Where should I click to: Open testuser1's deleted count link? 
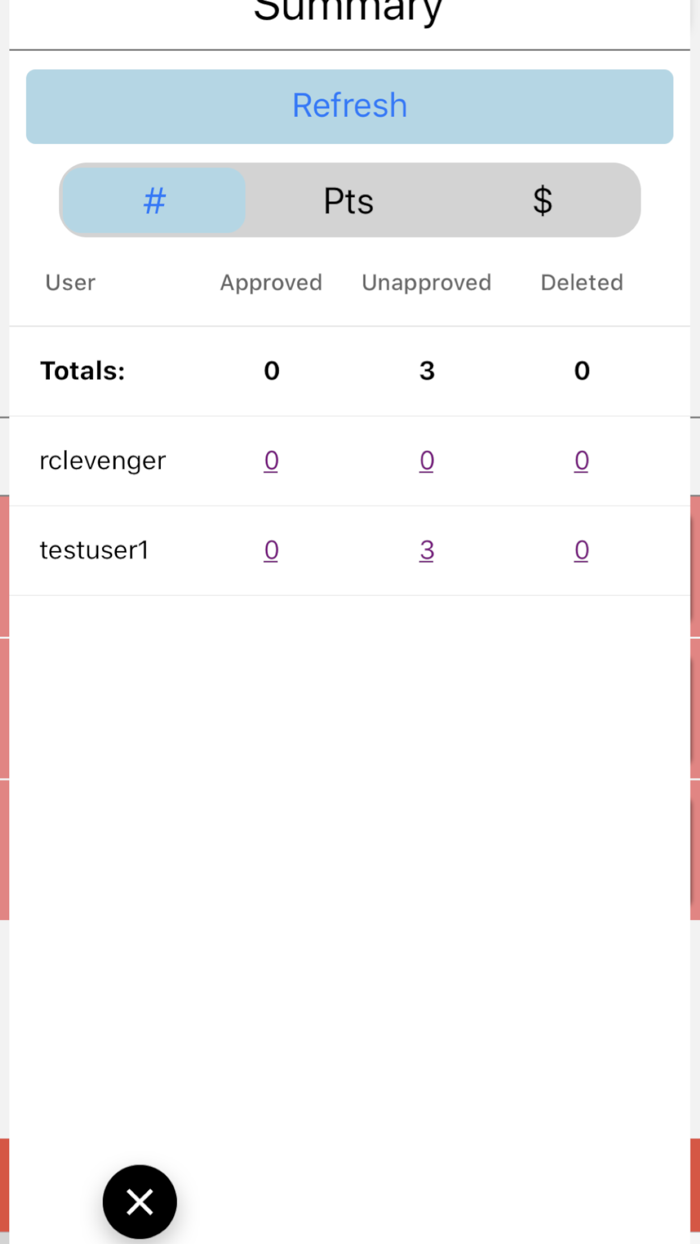tap(581, 550)
